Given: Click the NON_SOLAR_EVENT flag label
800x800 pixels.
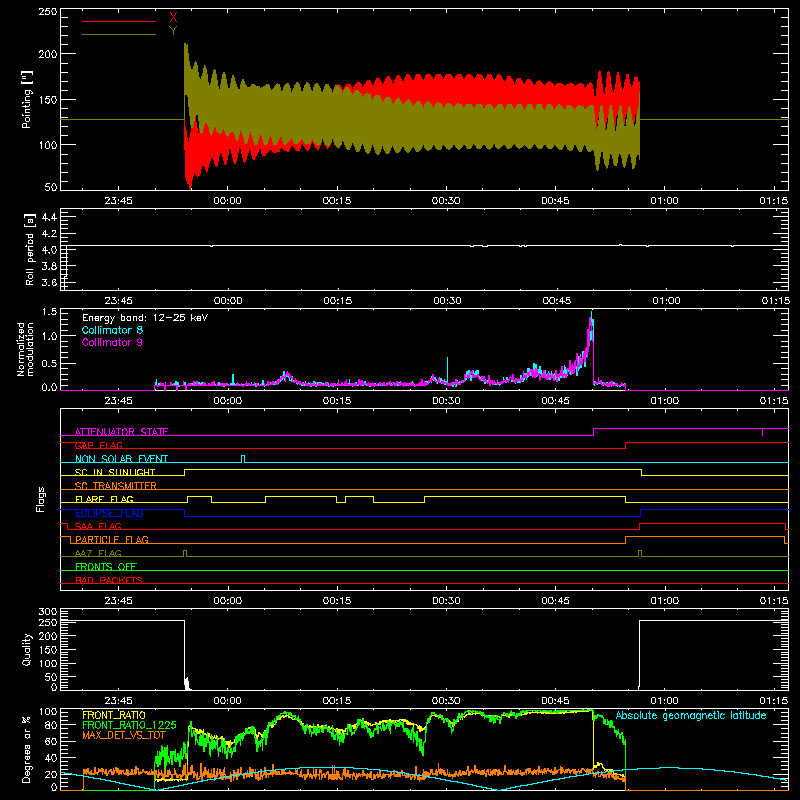Looking at the screenshot, I should click(121, 459).
